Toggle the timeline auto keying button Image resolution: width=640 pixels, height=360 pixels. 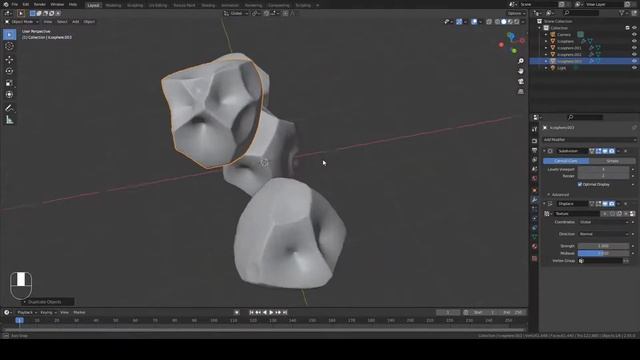click(237, 312)
